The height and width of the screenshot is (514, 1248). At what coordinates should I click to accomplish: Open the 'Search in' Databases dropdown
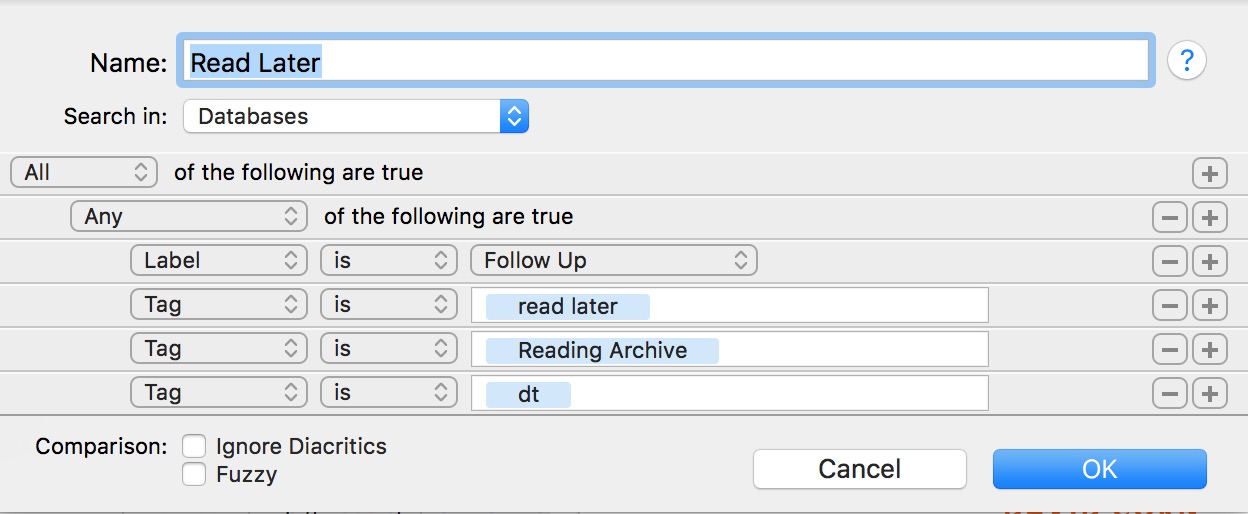pos(356,116)
